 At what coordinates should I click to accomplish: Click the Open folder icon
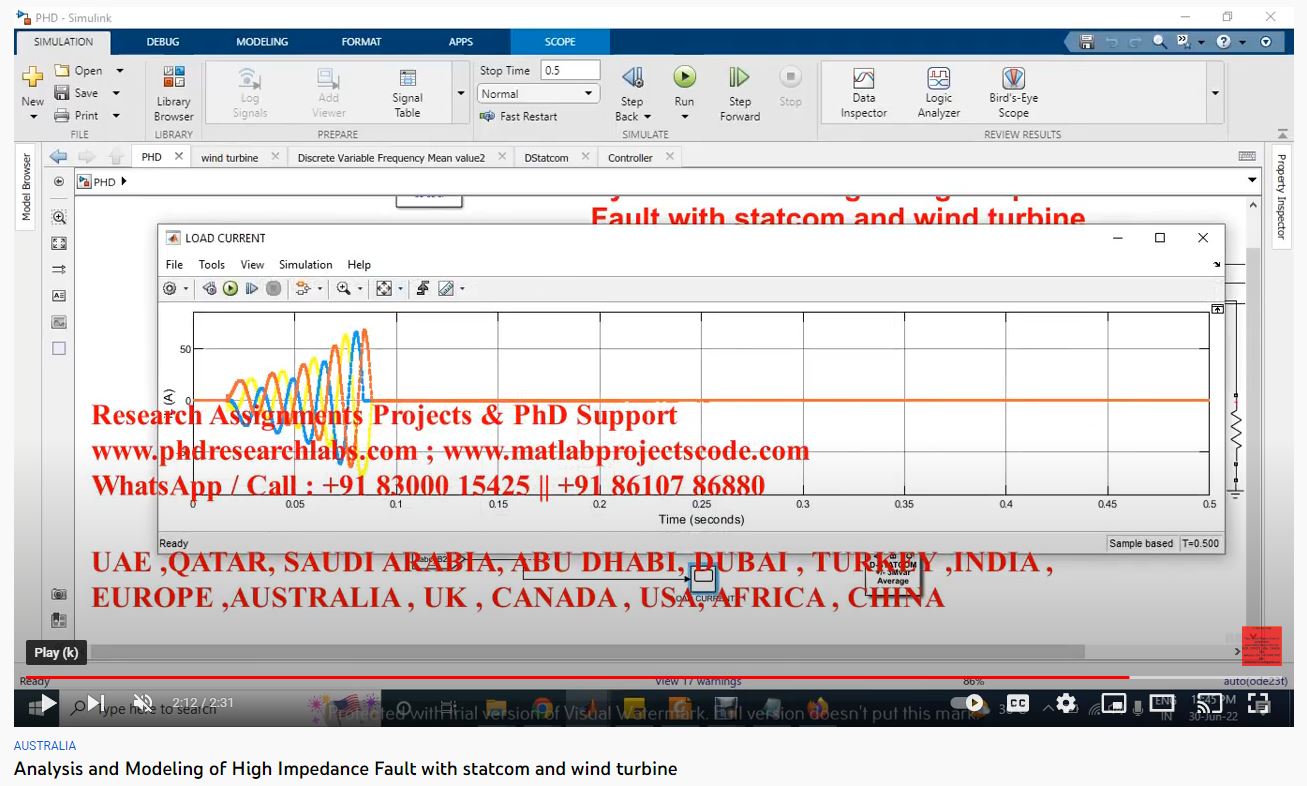62,71
